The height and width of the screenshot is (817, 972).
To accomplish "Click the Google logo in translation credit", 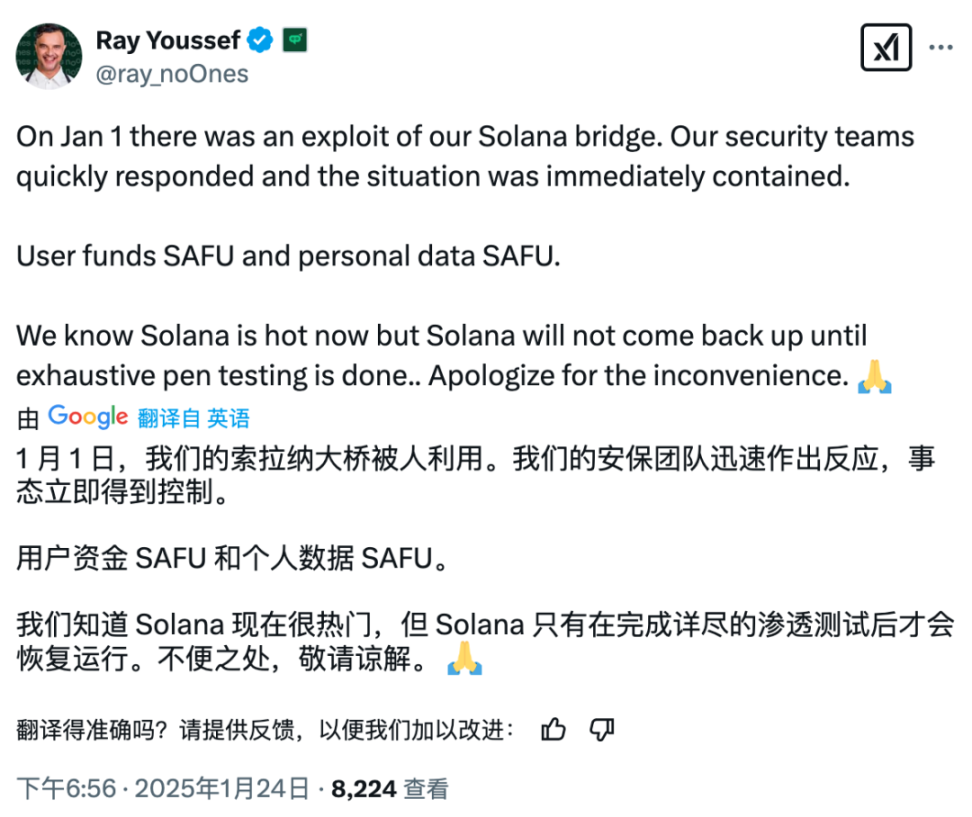I will [88, 417].
